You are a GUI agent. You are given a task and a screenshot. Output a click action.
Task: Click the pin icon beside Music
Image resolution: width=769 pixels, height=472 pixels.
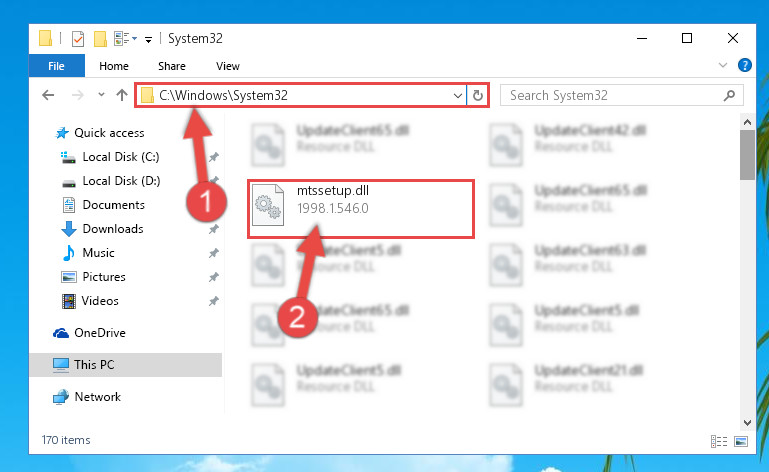tap(214, 253)
